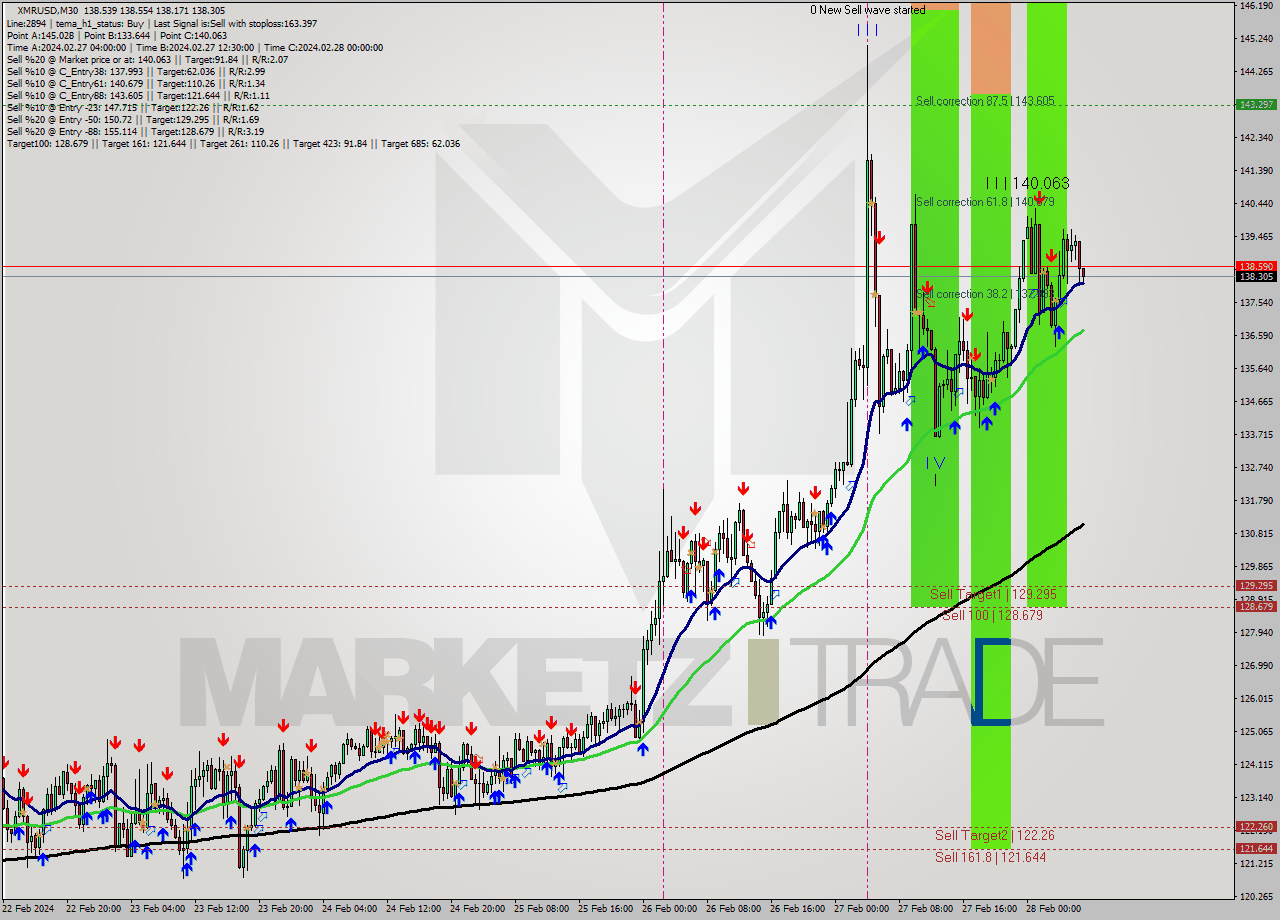Click the 'Target100: 128.679' targets summary line
Screen dimensions: 1280x920
click(x=233, y=143)
